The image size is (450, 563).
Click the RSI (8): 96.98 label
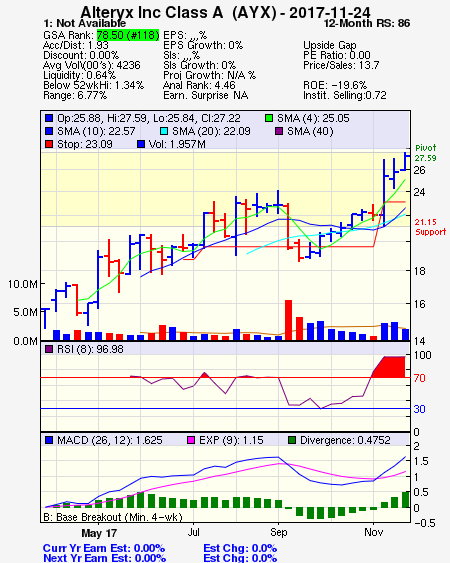point(90,349)
